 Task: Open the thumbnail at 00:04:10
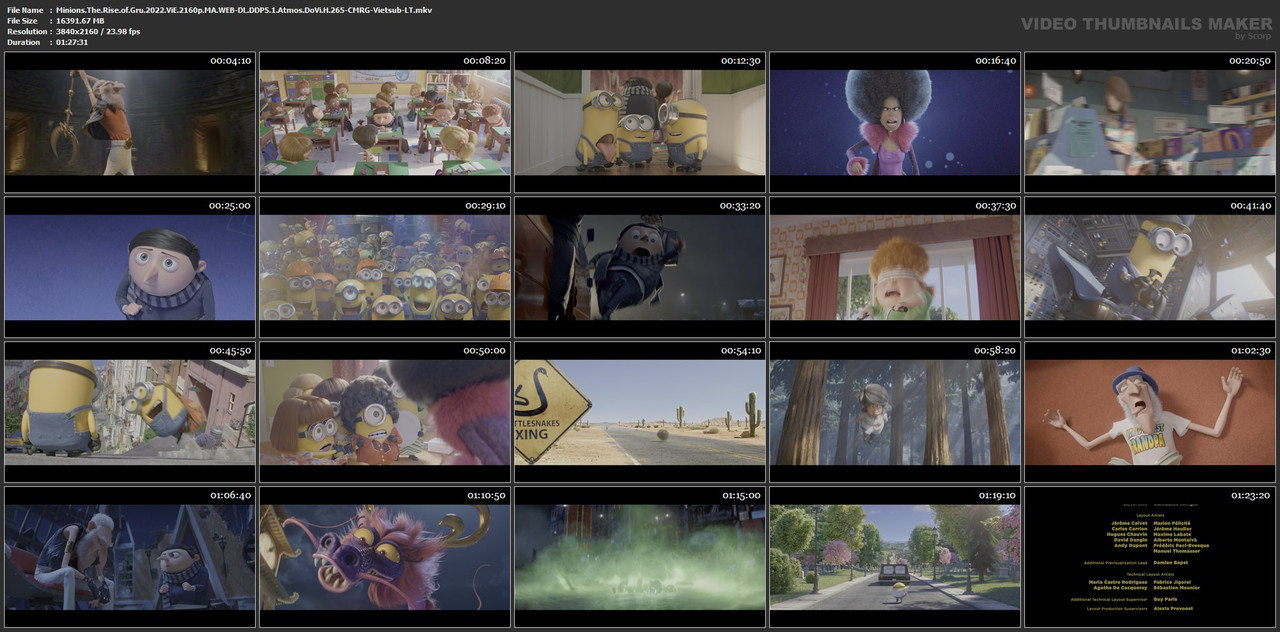tap(130, 122)
